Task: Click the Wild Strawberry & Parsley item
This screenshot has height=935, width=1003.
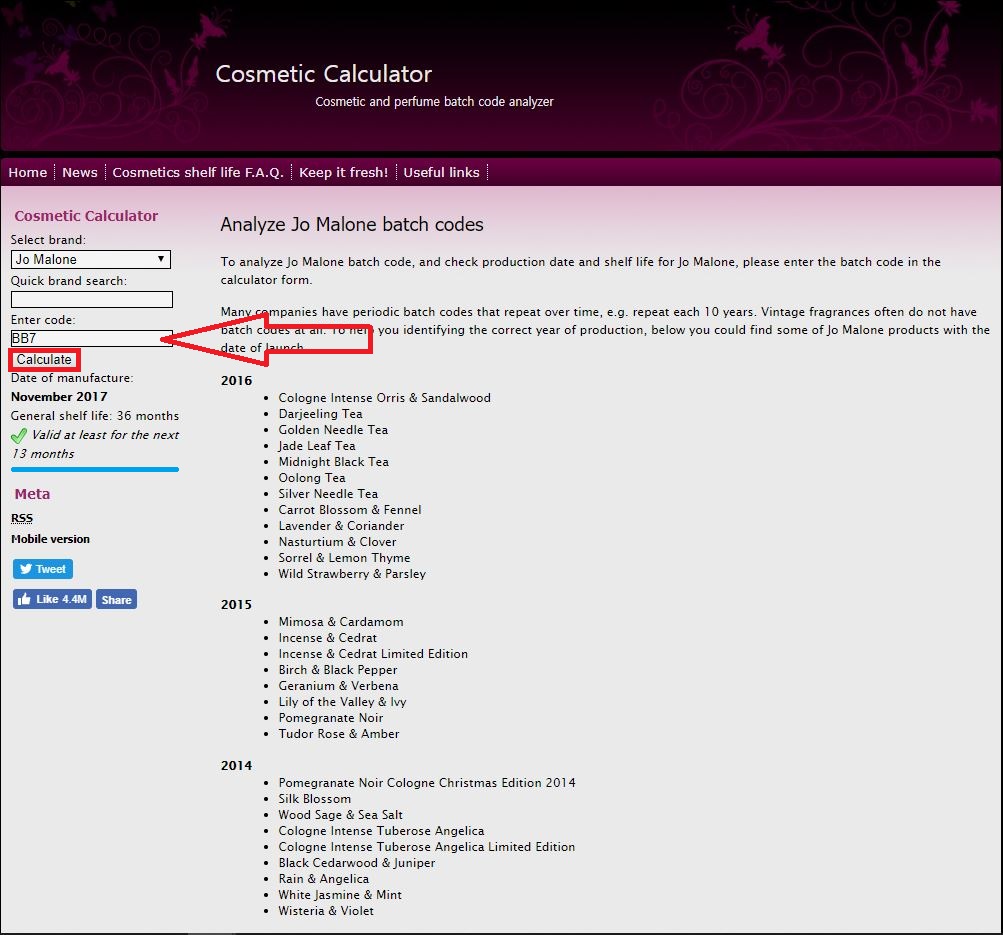Action: (x=352, y=574)
